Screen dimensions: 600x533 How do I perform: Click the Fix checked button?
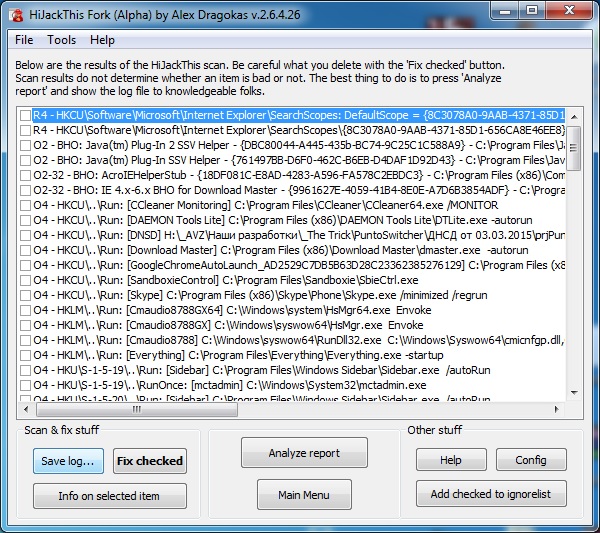(150, 461)
